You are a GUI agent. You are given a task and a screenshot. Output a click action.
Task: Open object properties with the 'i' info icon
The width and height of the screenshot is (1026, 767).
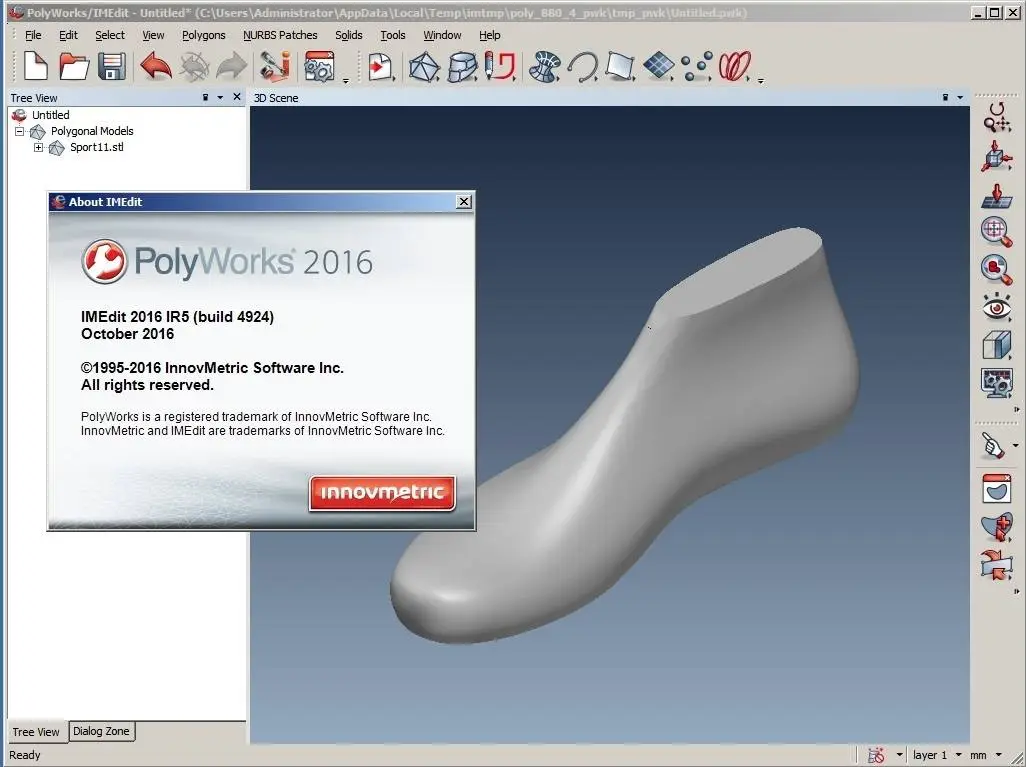pyautogui.click(x=275, y=66)
